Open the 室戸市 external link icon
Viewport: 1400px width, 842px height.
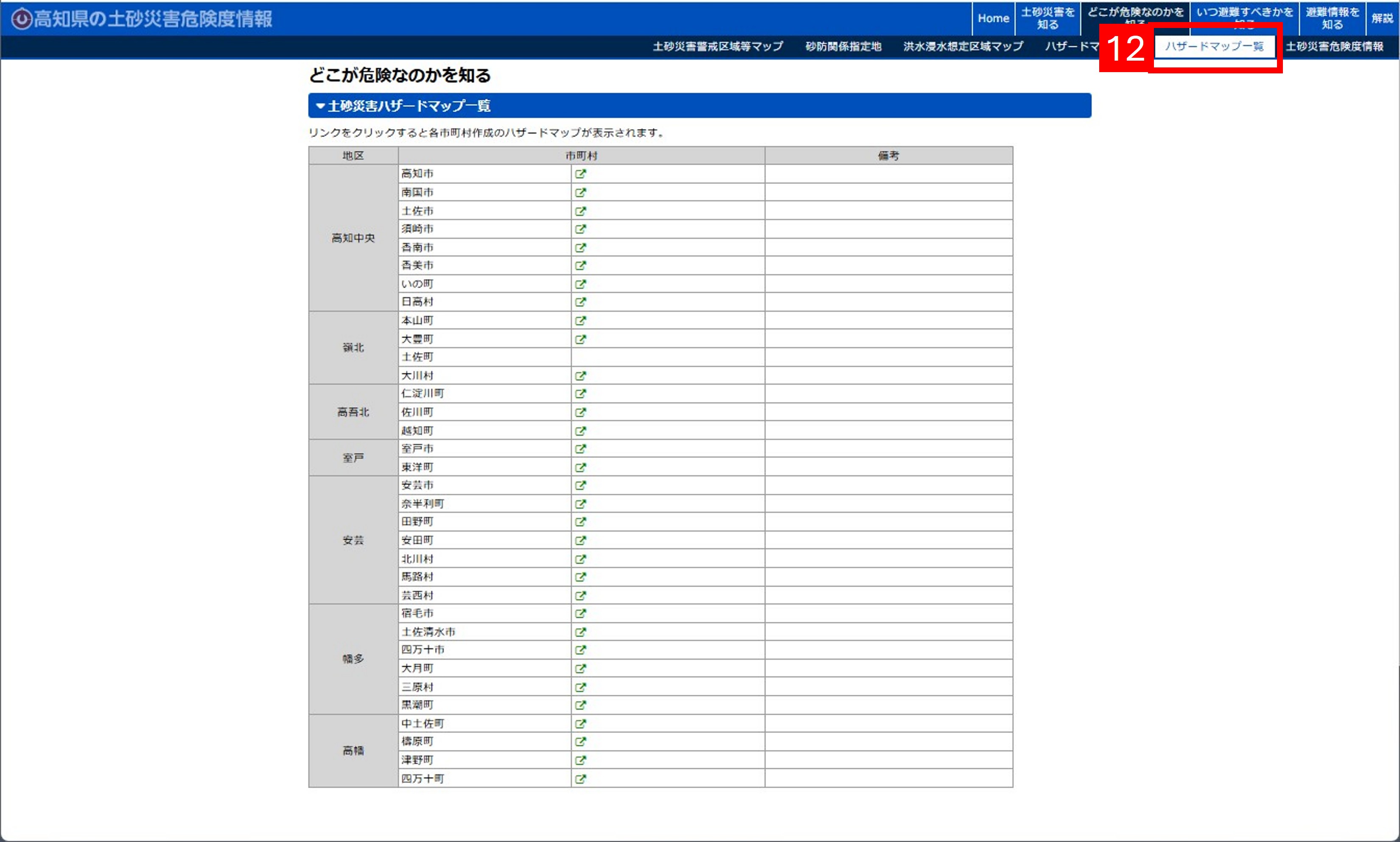pyautogui.click(x=580, y=449)
